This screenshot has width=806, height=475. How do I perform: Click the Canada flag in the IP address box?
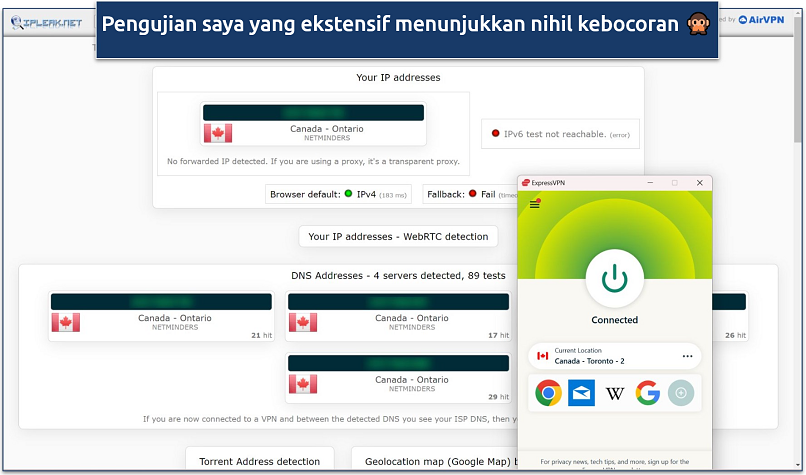coord(218,133)
